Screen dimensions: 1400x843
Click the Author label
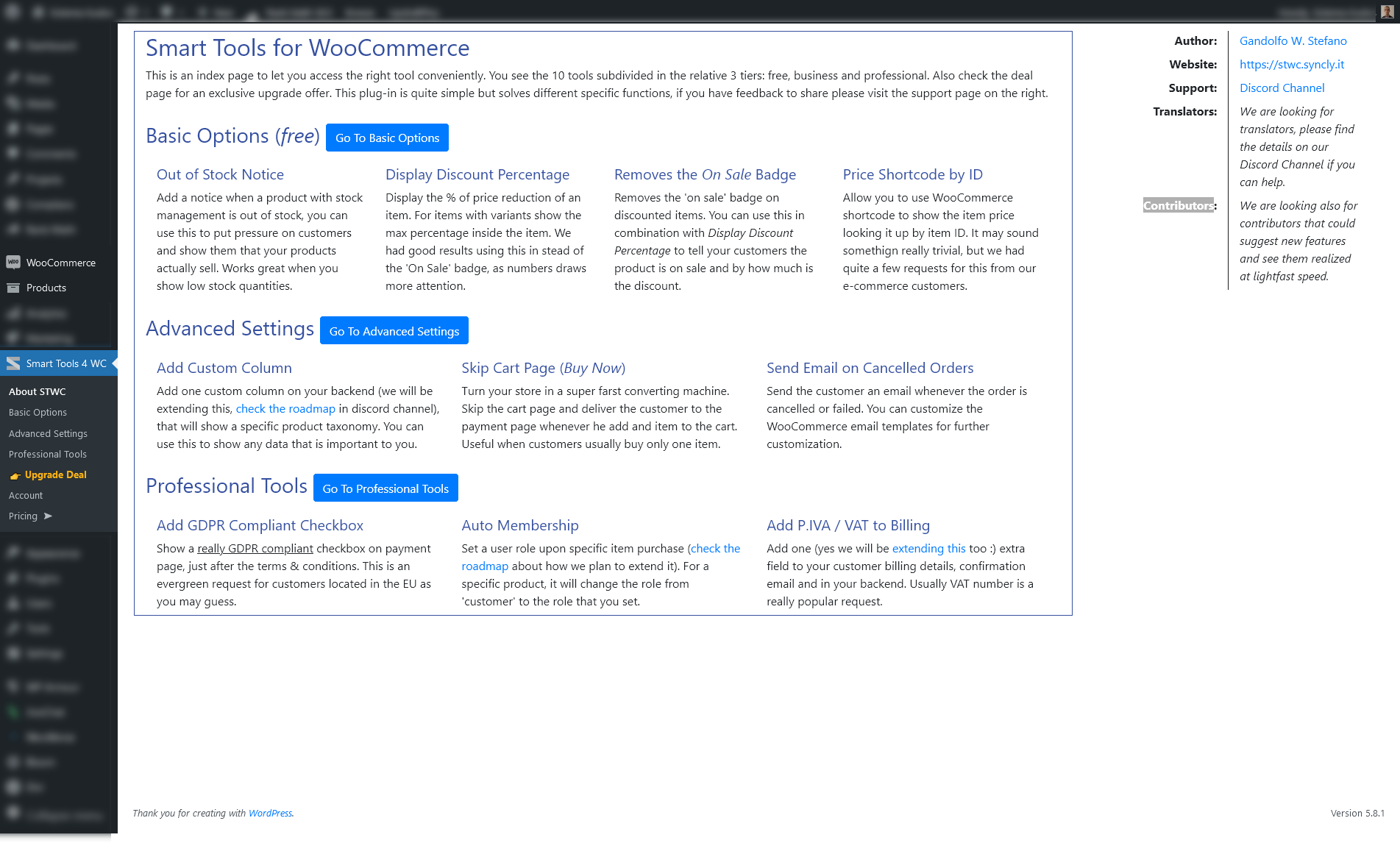click(1195, 41)
